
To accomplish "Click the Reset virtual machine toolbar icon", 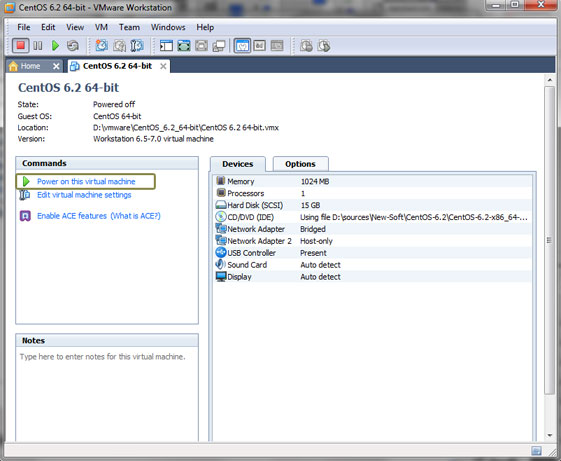I will coord(73,45).
